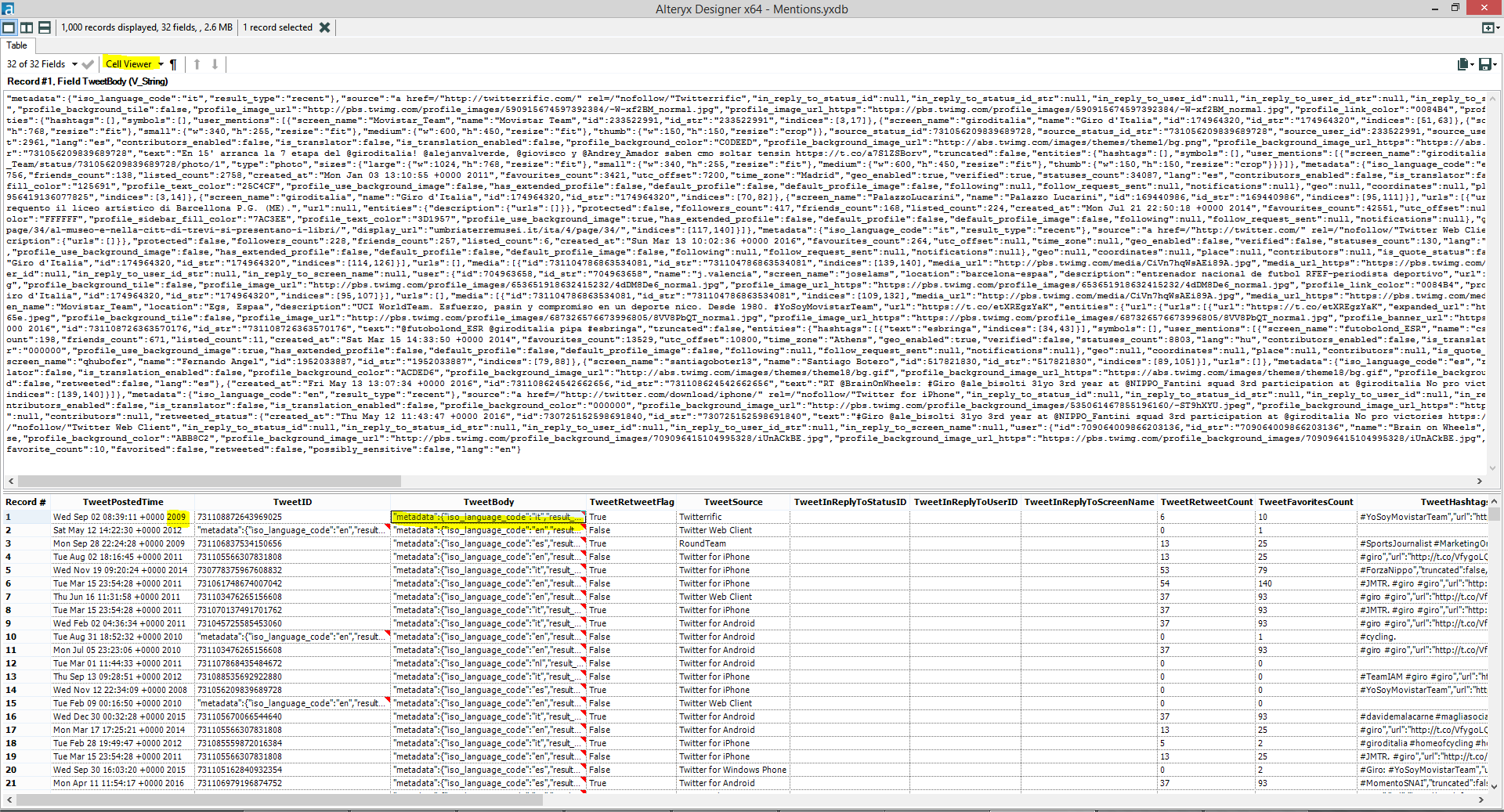
Task: Open dropdown arrow next to save icon
Action: pyautogui.click(x=1495, y=64)
